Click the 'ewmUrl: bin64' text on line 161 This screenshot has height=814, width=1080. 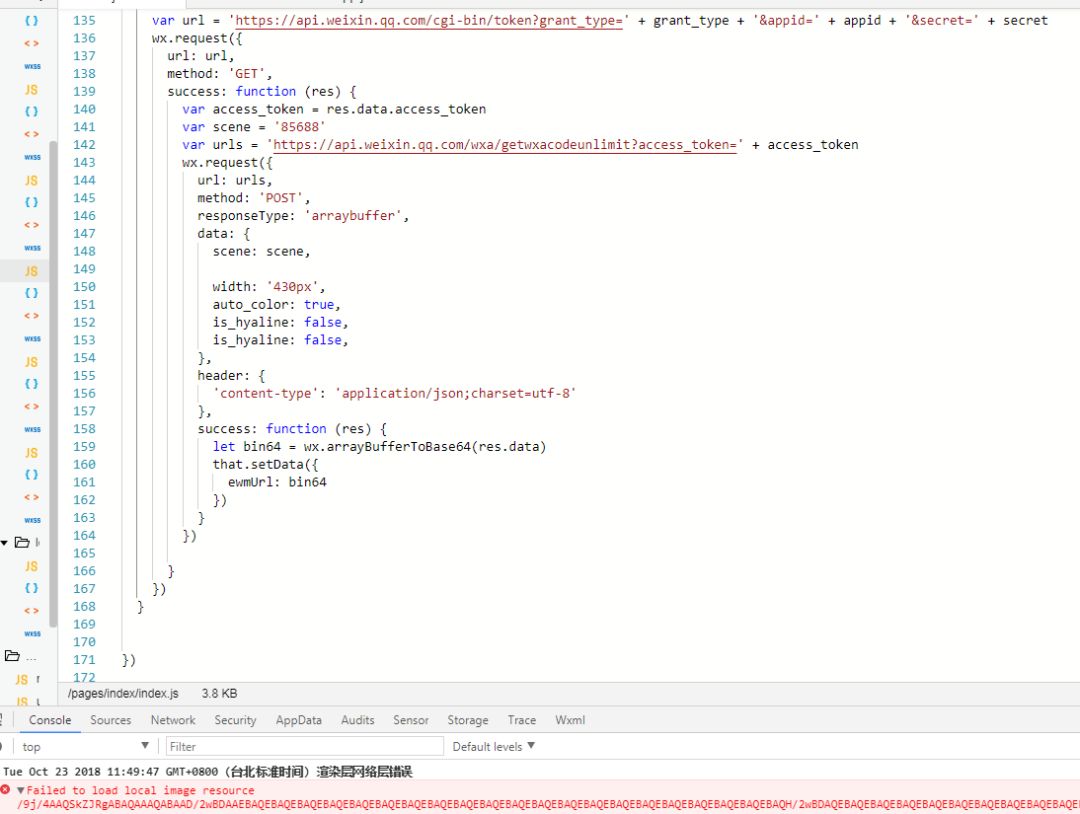point(277,482)
